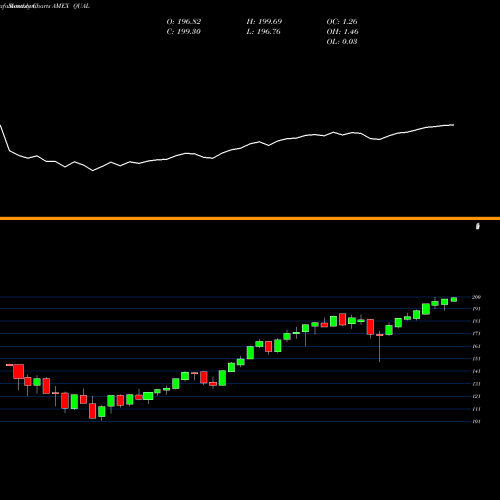Click the 101 price axis label
Screen dimensions: 500x500
pyautogui.click(x=476, y=422)
